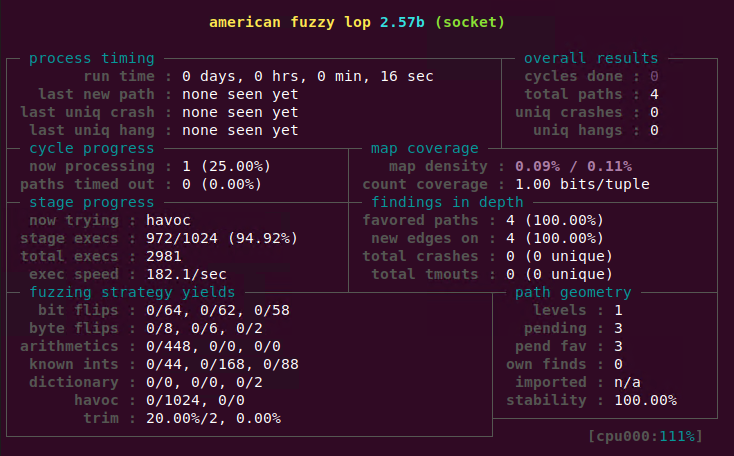734x456 pixels.
Task: Click the 'total tmouts' label
Action: point(425,274)
